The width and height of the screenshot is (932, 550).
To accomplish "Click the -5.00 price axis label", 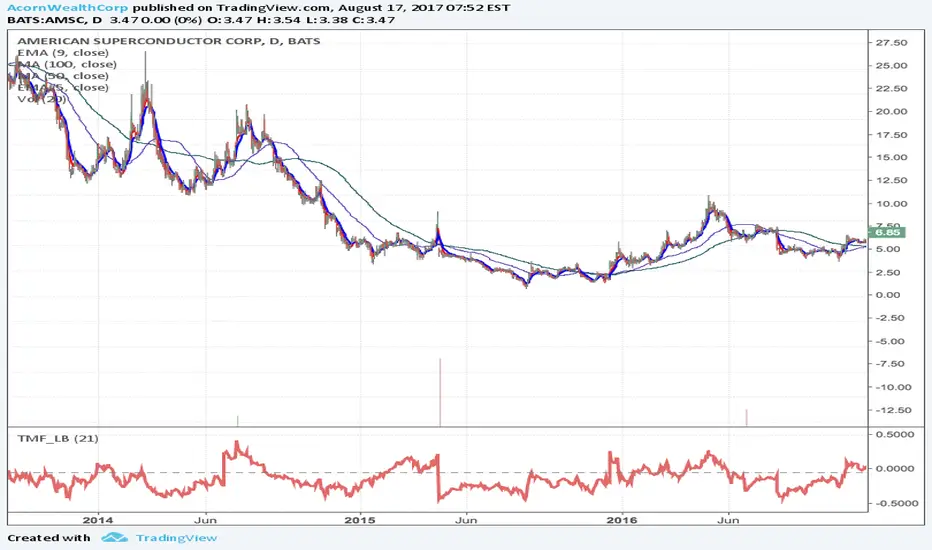I will (x=890, y=341).
